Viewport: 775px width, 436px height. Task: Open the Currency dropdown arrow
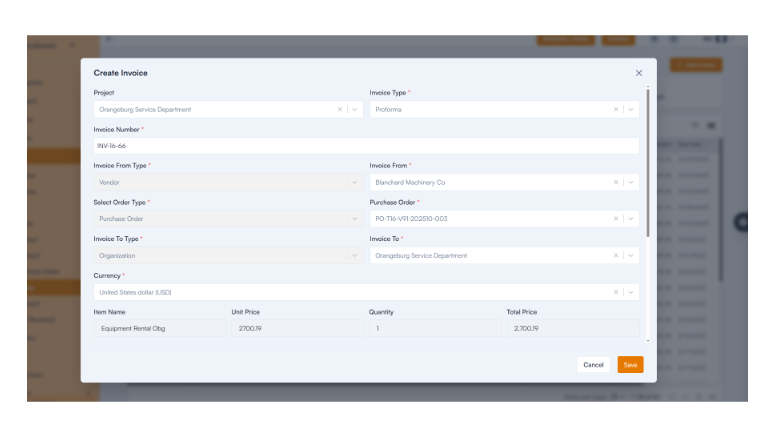pos(630,292)
